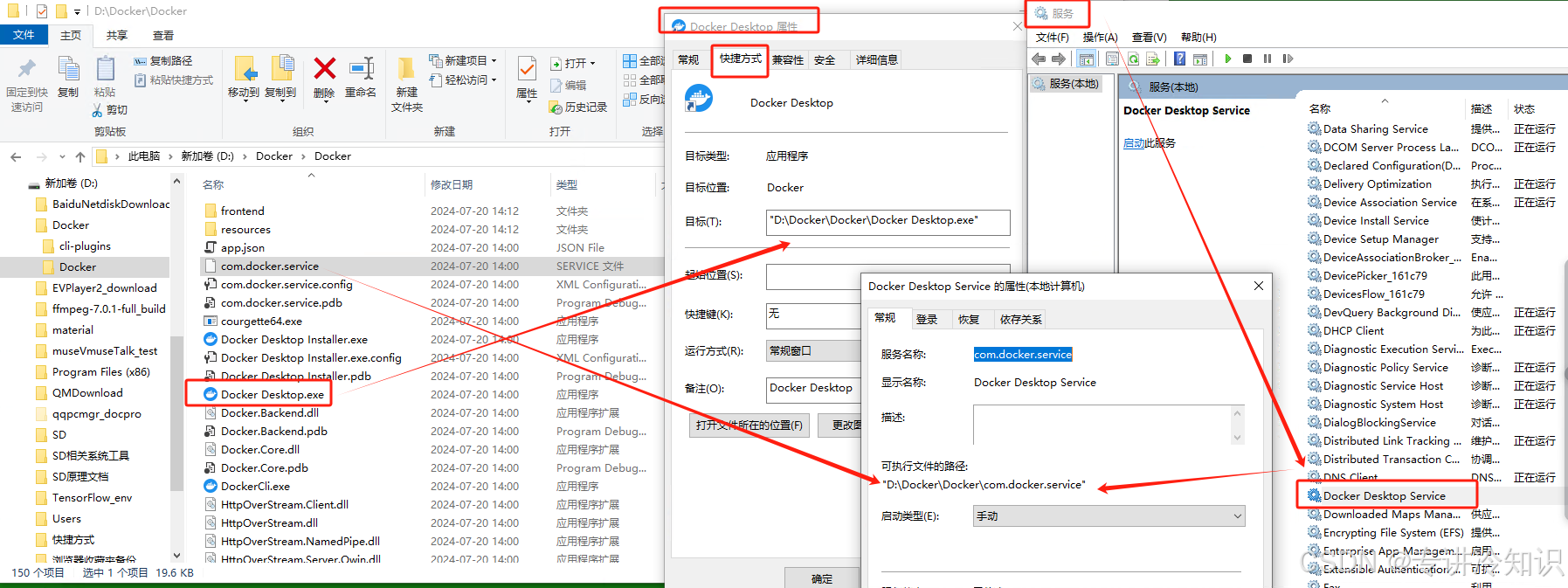This screenshot has height=588, width=1568.
Task: Open the File (文件) ribbon tab in Explorer
Action: 24,35
